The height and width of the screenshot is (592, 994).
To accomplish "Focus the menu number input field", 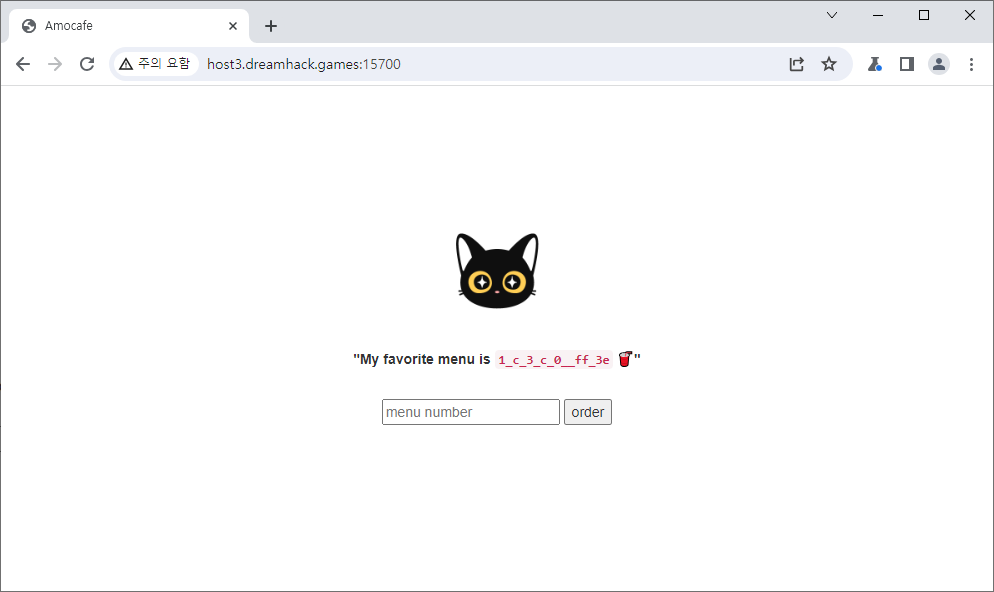I will [470, 412].
